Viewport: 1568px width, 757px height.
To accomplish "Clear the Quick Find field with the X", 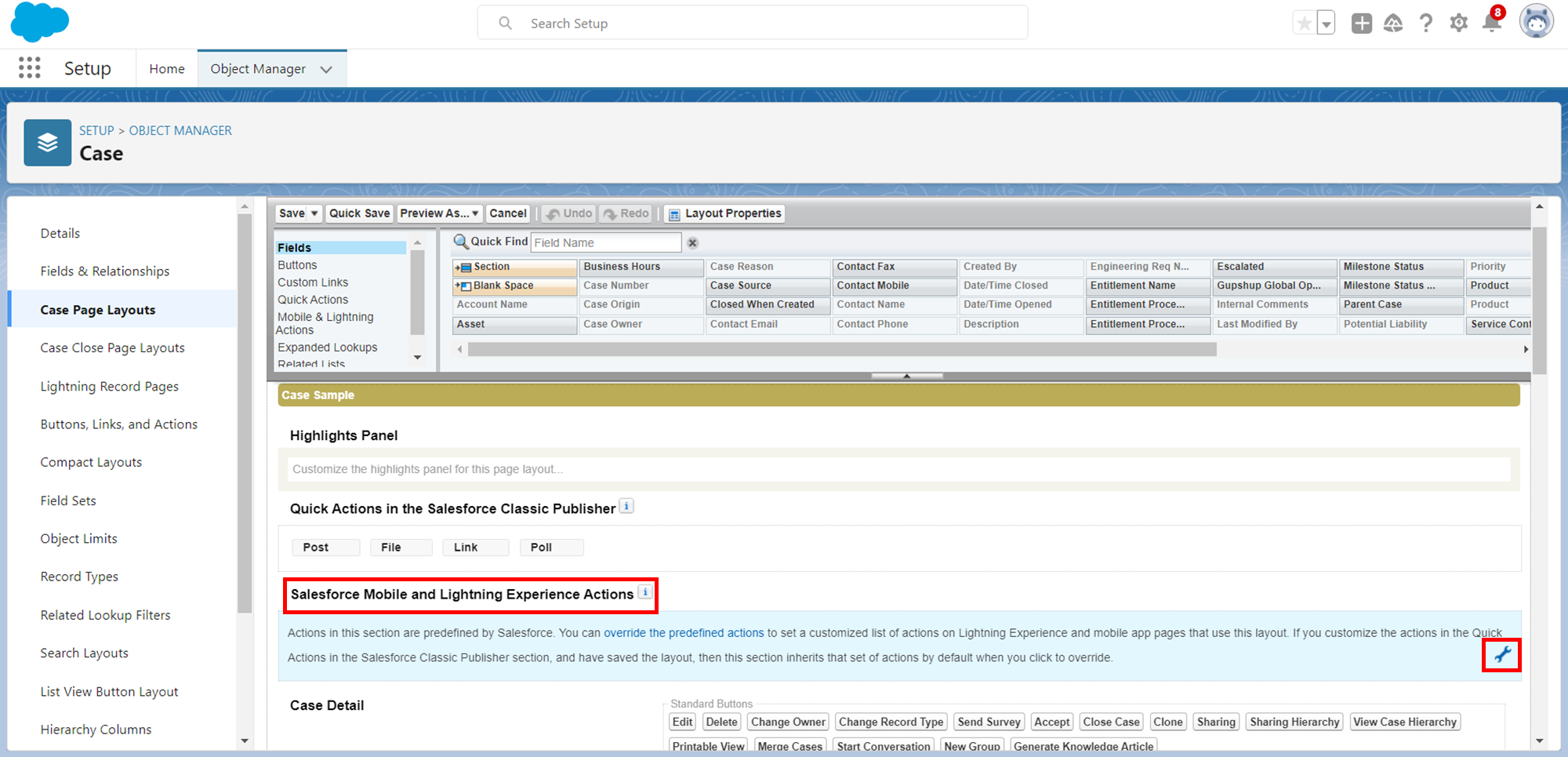I will pyautogui.click(x=692, y=243).
